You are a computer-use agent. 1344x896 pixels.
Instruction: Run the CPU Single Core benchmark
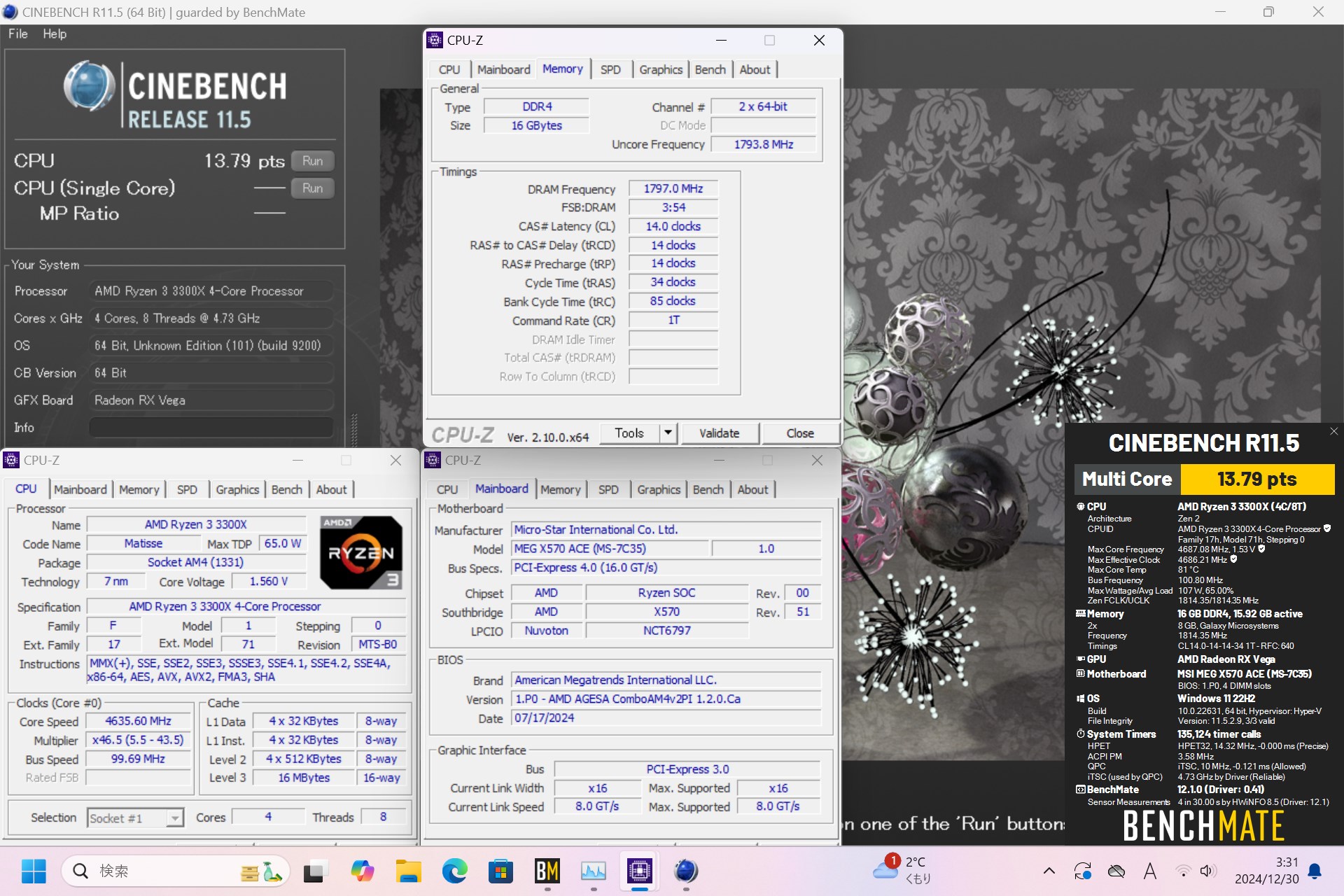[312, 188]
